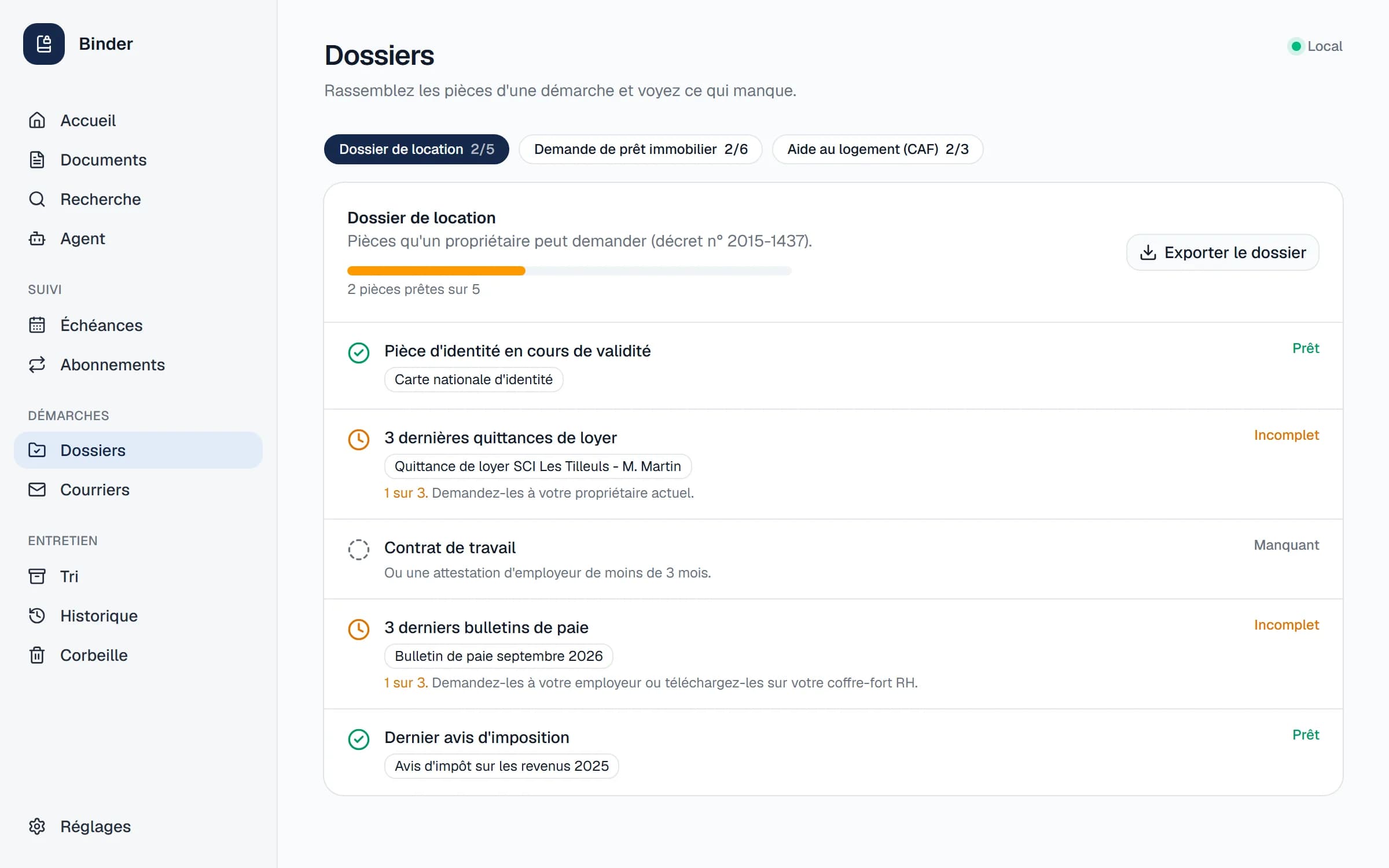Click the Réglages gear icon

click(x=37, y=826)
